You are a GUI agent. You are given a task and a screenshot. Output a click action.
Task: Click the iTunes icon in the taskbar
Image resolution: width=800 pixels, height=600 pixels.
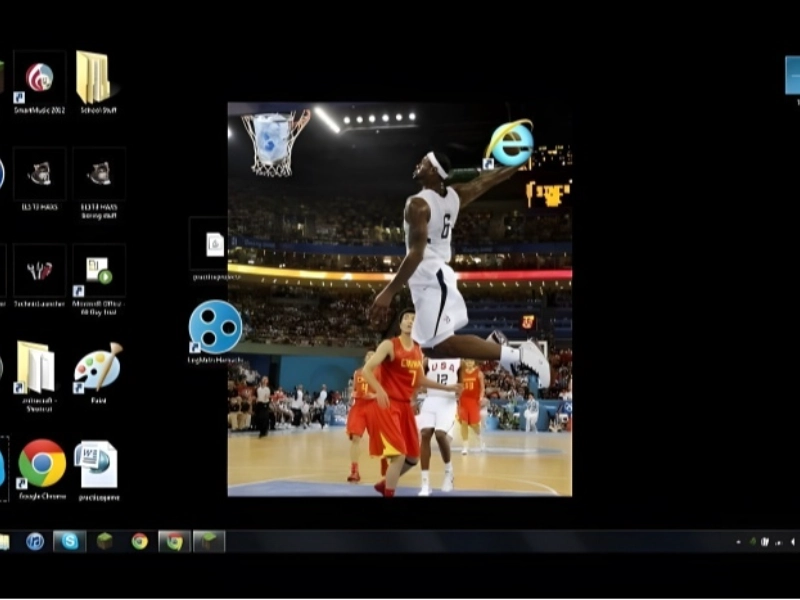[x=35, y=541]
